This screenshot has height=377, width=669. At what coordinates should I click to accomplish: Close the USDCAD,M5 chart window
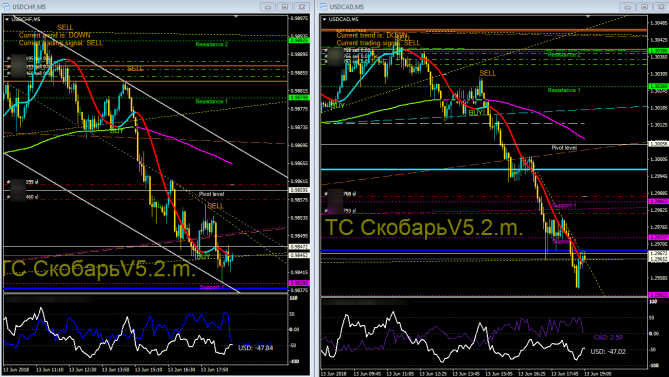pos(661,7)
